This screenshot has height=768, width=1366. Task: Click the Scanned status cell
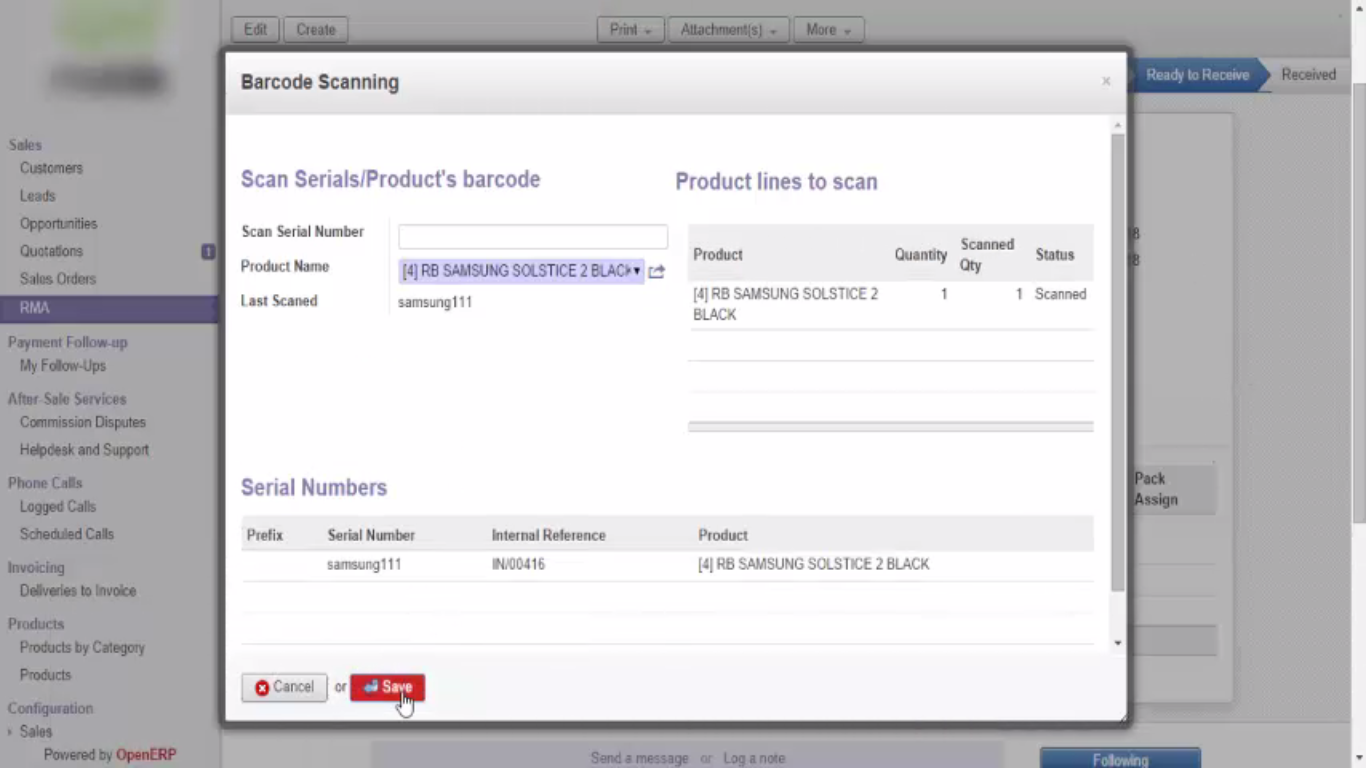pyautogui.click(x=1060, y=294)
